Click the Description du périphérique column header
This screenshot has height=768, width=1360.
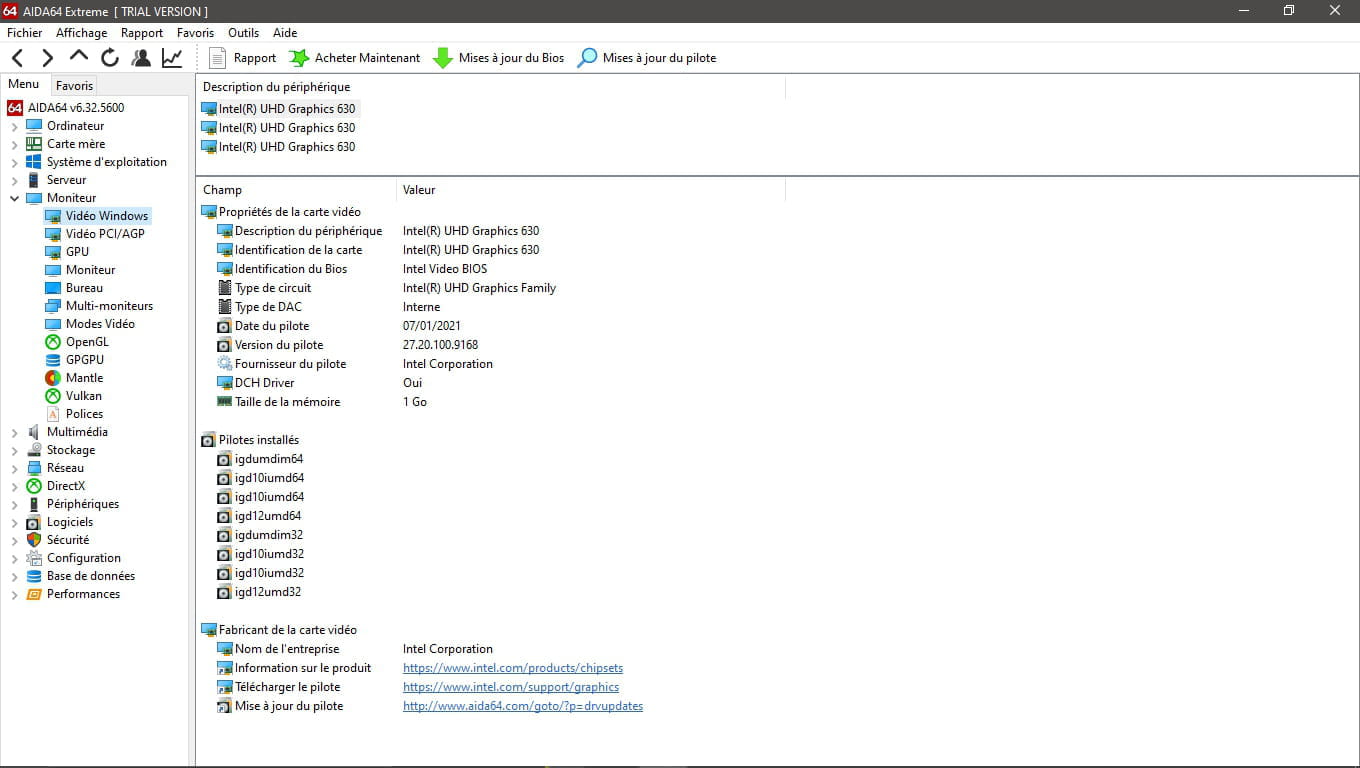click(491, 88)
